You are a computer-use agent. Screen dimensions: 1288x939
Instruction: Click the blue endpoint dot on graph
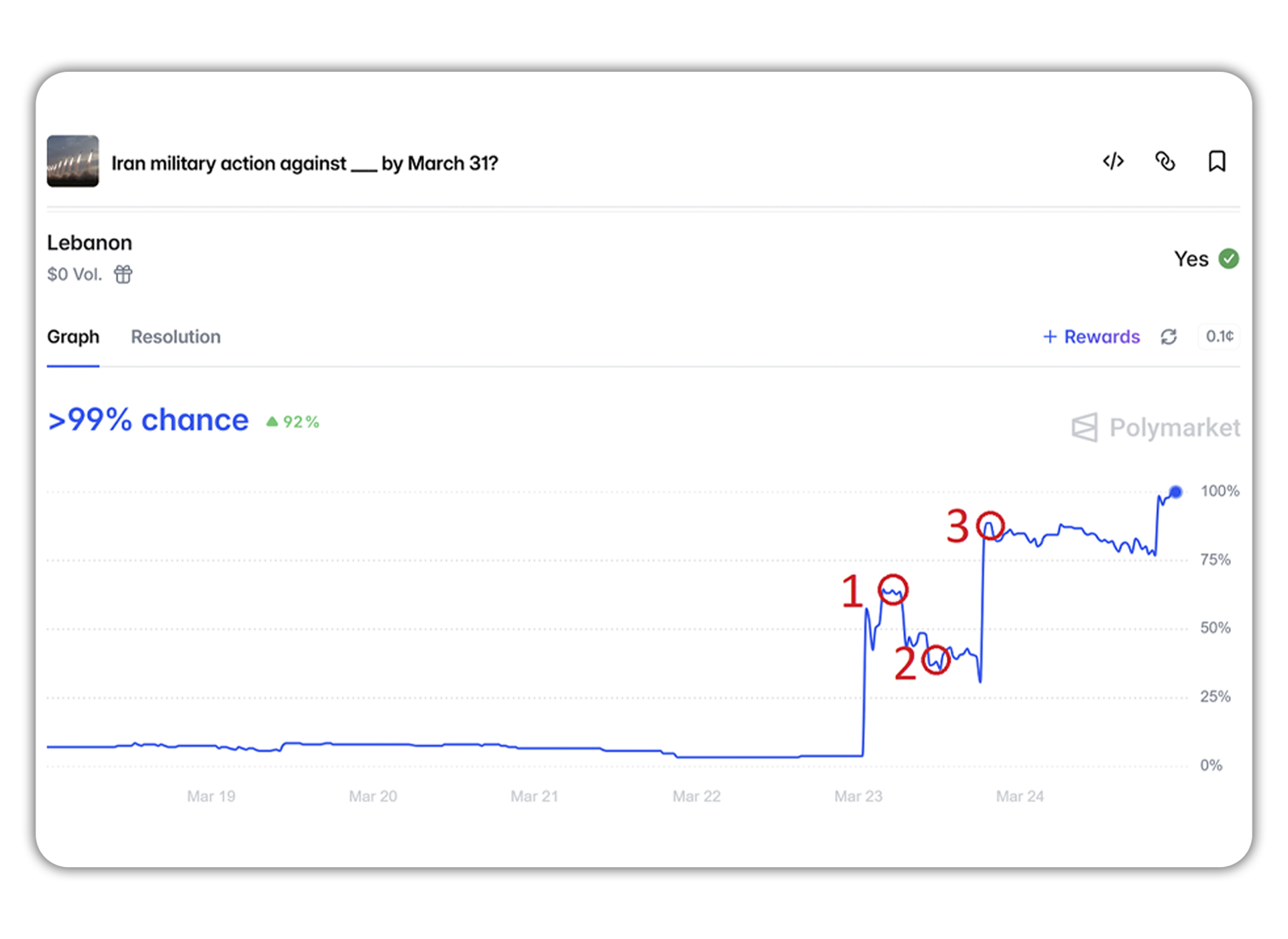(1175, 492)
